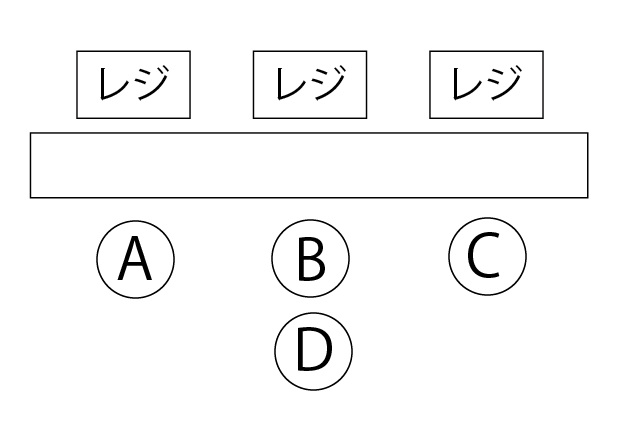
Task: Select circle D at the bottom
Action: click(313, 351)
